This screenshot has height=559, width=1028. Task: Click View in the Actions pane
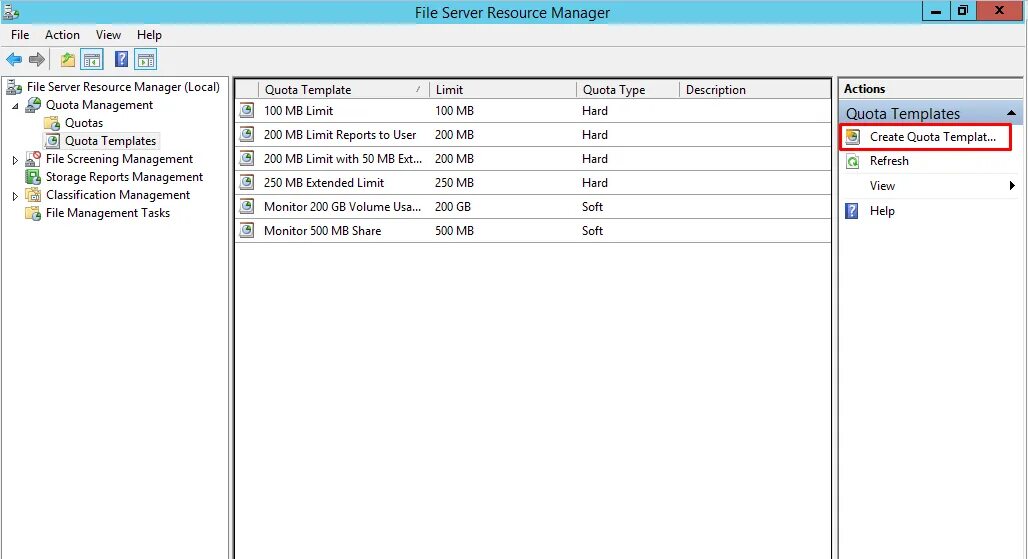coord(882,186)
